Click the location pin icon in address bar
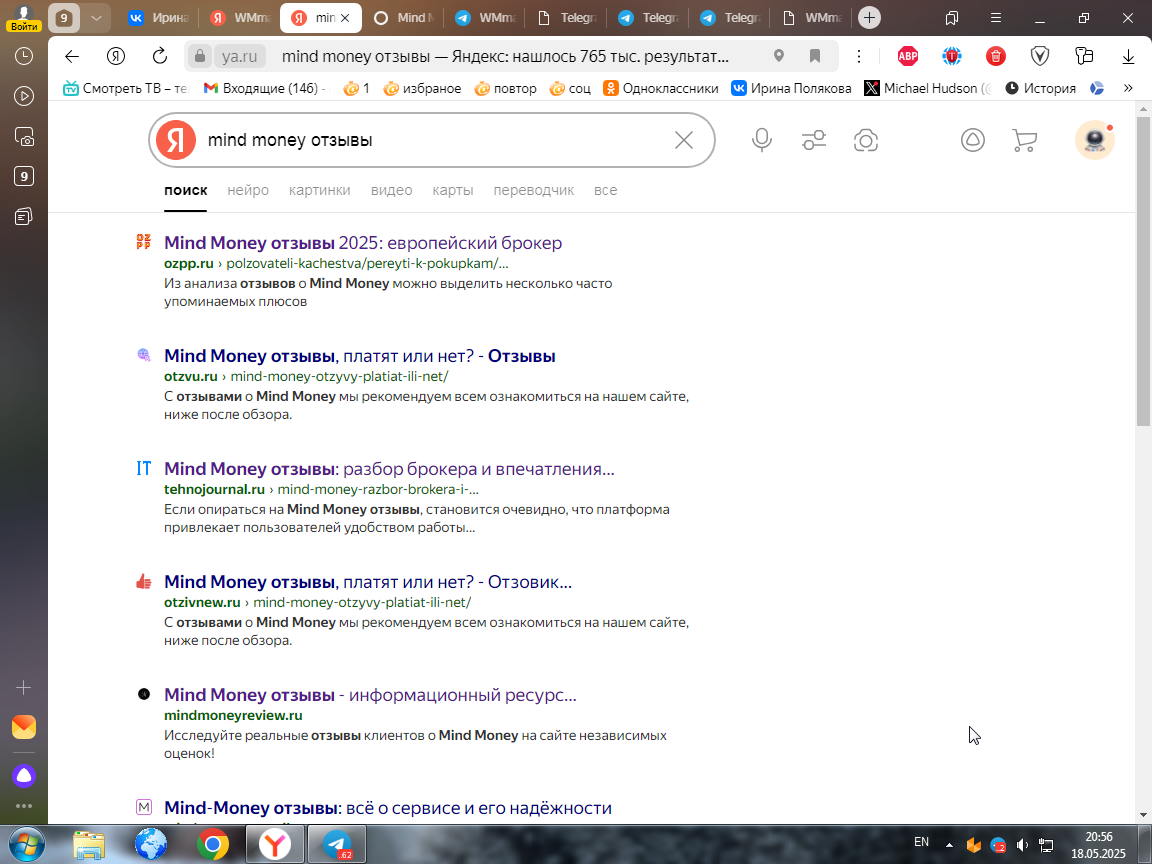 779,56
